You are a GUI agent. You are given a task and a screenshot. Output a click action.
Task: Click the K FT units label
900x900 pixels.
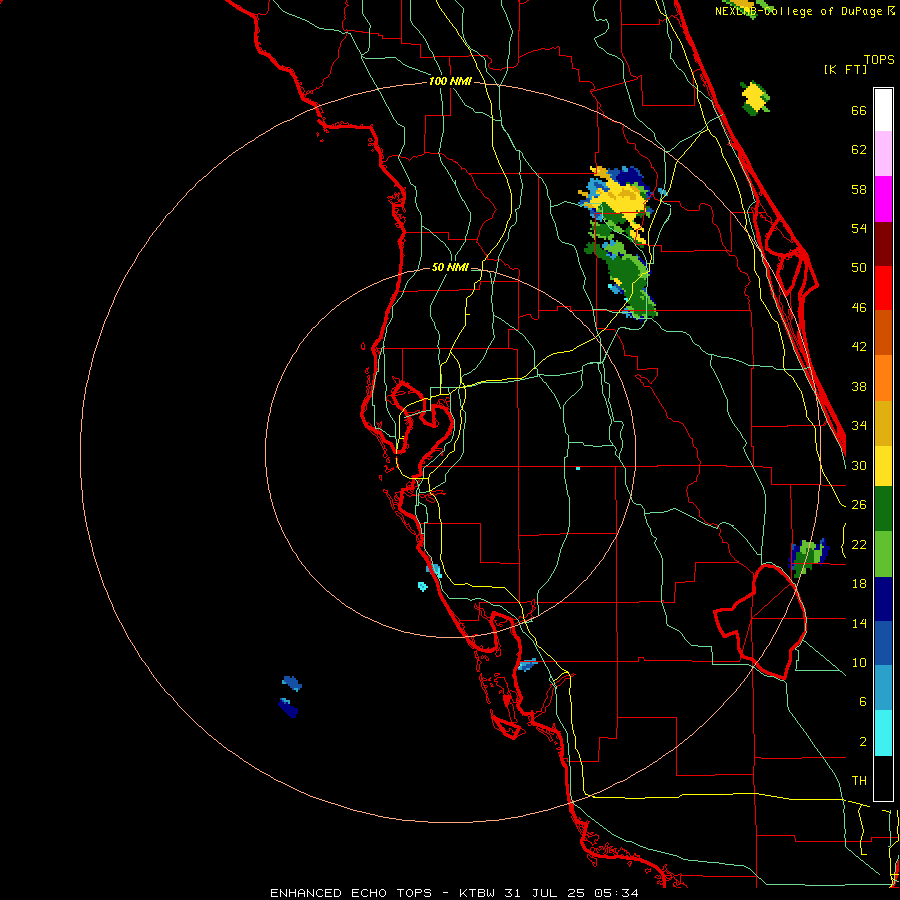(845, 69)
